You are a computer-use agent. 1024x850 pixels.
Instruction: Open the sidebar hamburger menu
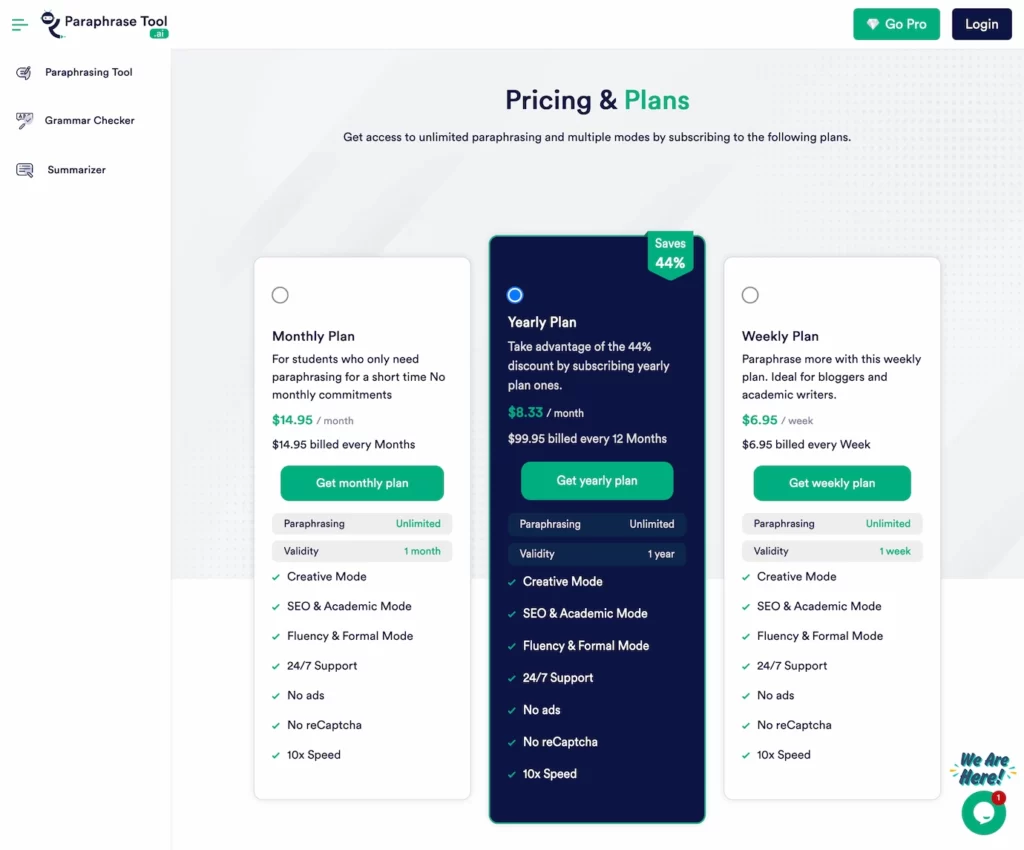(19, 24)
